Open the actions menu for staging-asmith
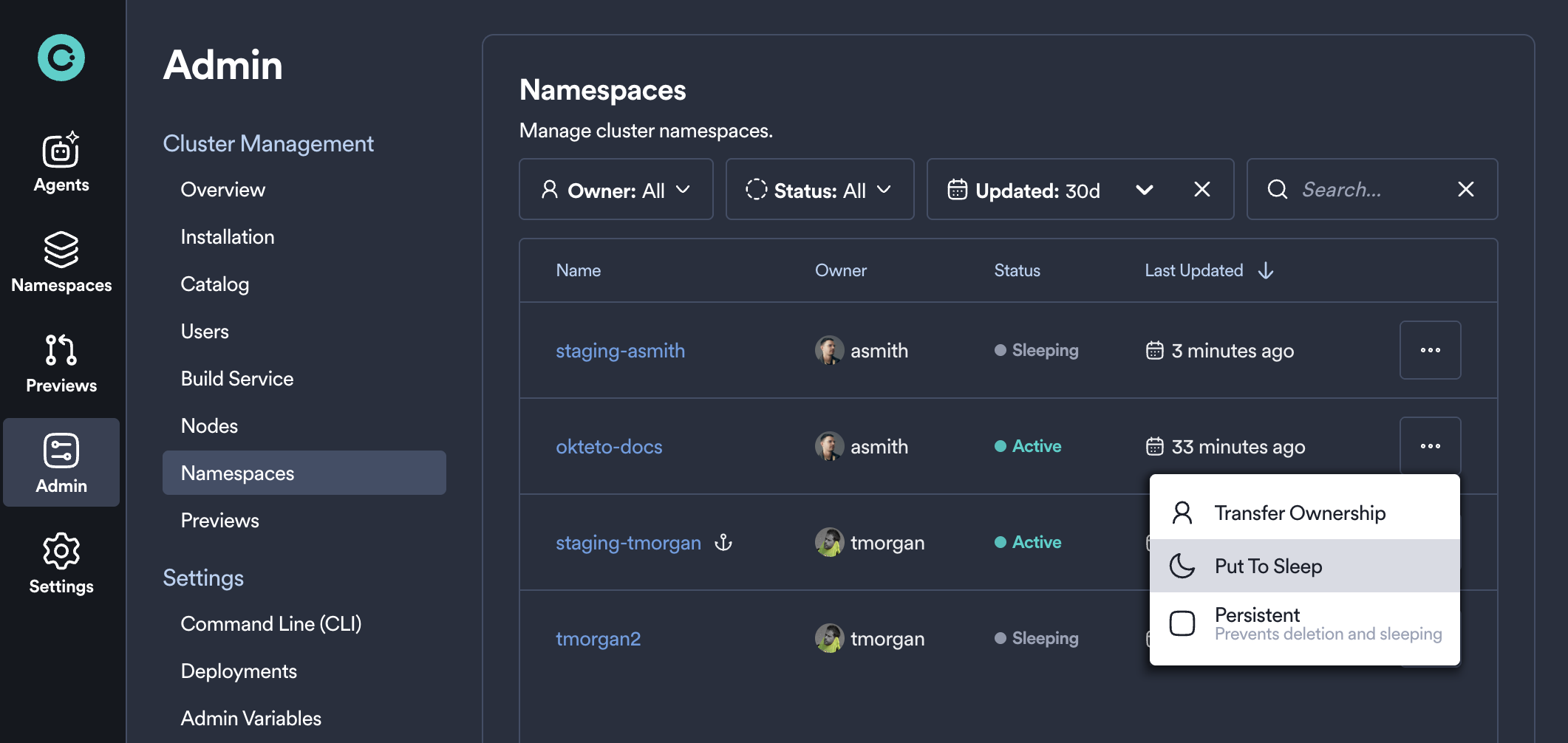The image size is (1568, 743). pyautogui.click(x=1430, y=350)
